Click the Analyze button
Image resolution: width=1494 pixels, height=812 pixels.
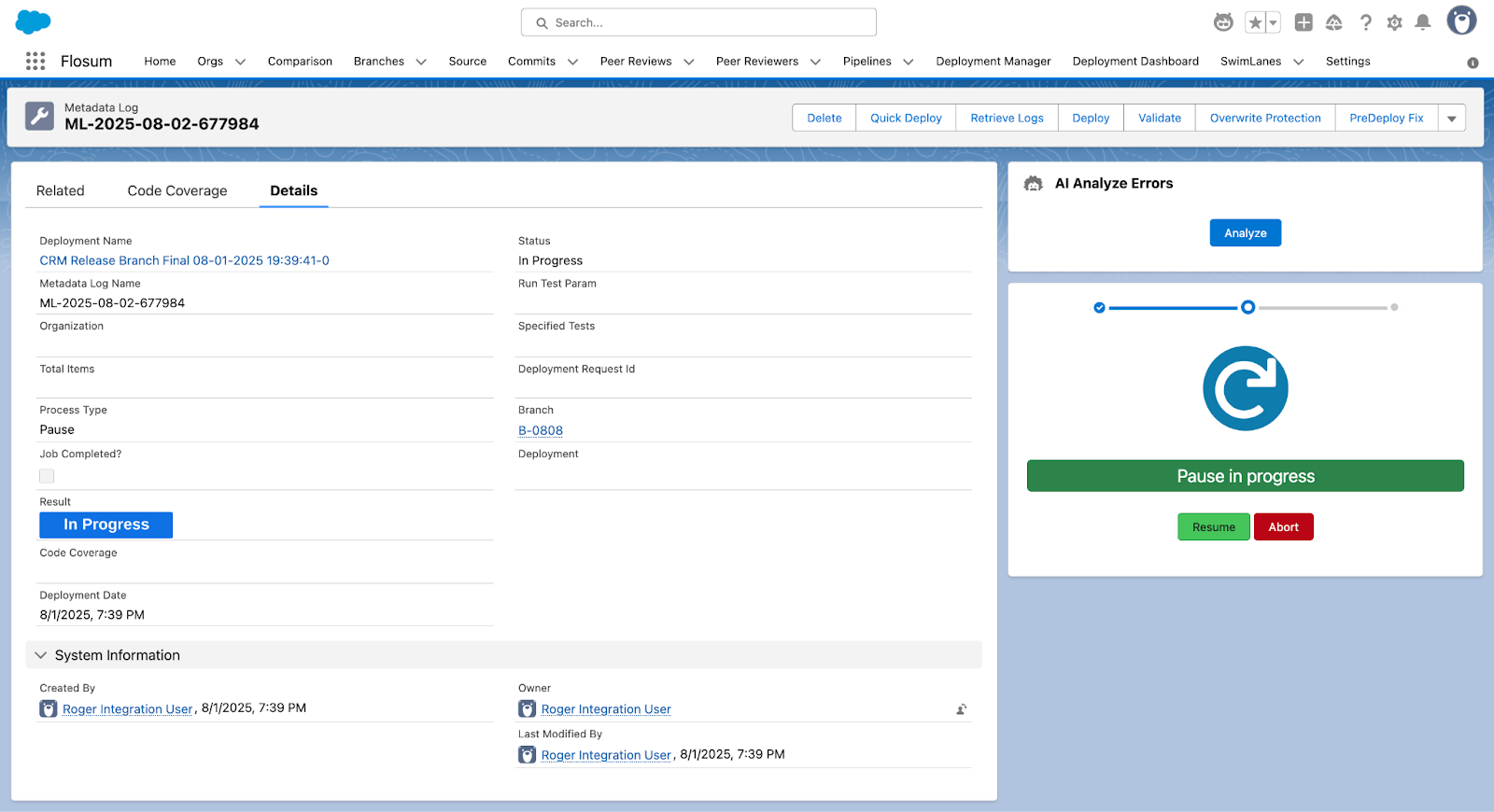[1246, 233]
